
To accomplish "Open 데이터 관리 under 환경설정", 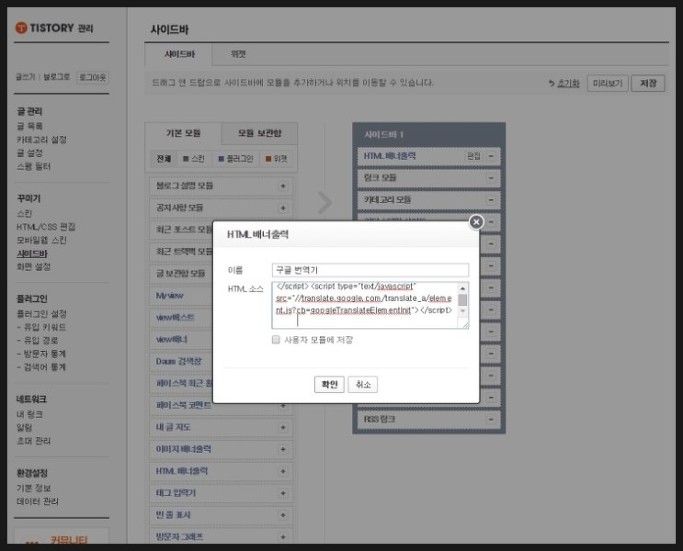I will pyautogui.click(x=37, y=502).
